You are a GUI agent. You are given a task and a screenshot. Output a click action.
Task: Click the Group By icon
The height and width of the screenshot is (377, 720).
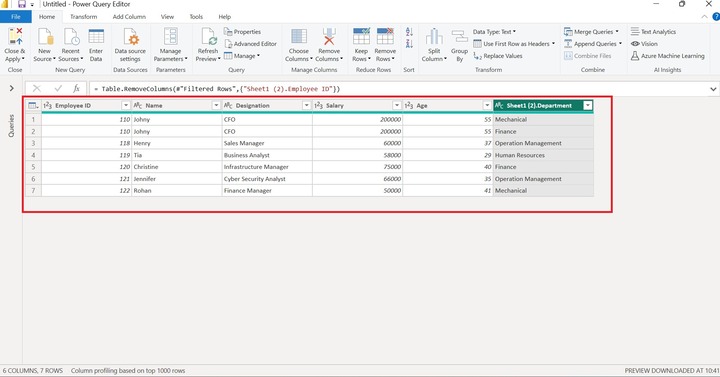(459, 36)
